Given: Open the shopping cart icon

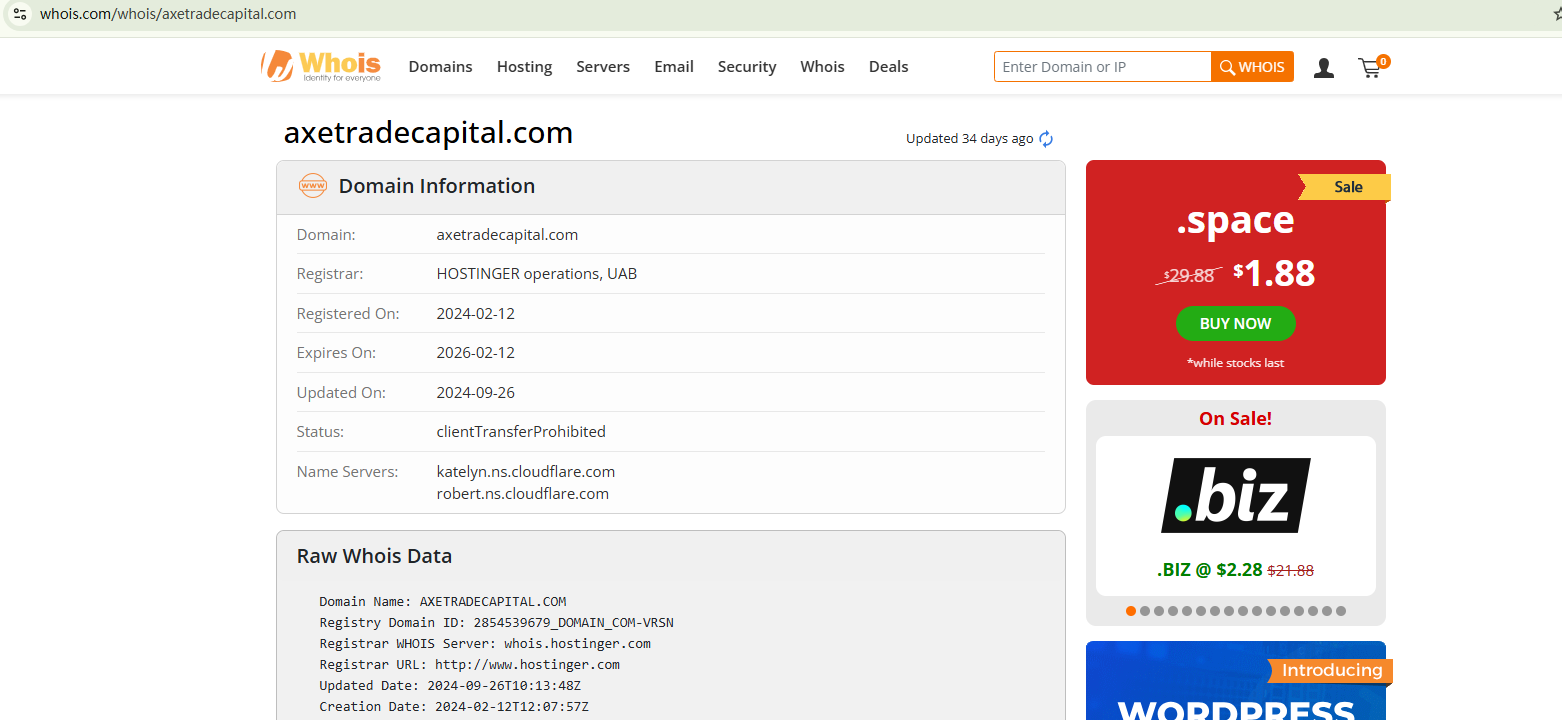Looking at the screenshot, I should [x=1372, y=67].
